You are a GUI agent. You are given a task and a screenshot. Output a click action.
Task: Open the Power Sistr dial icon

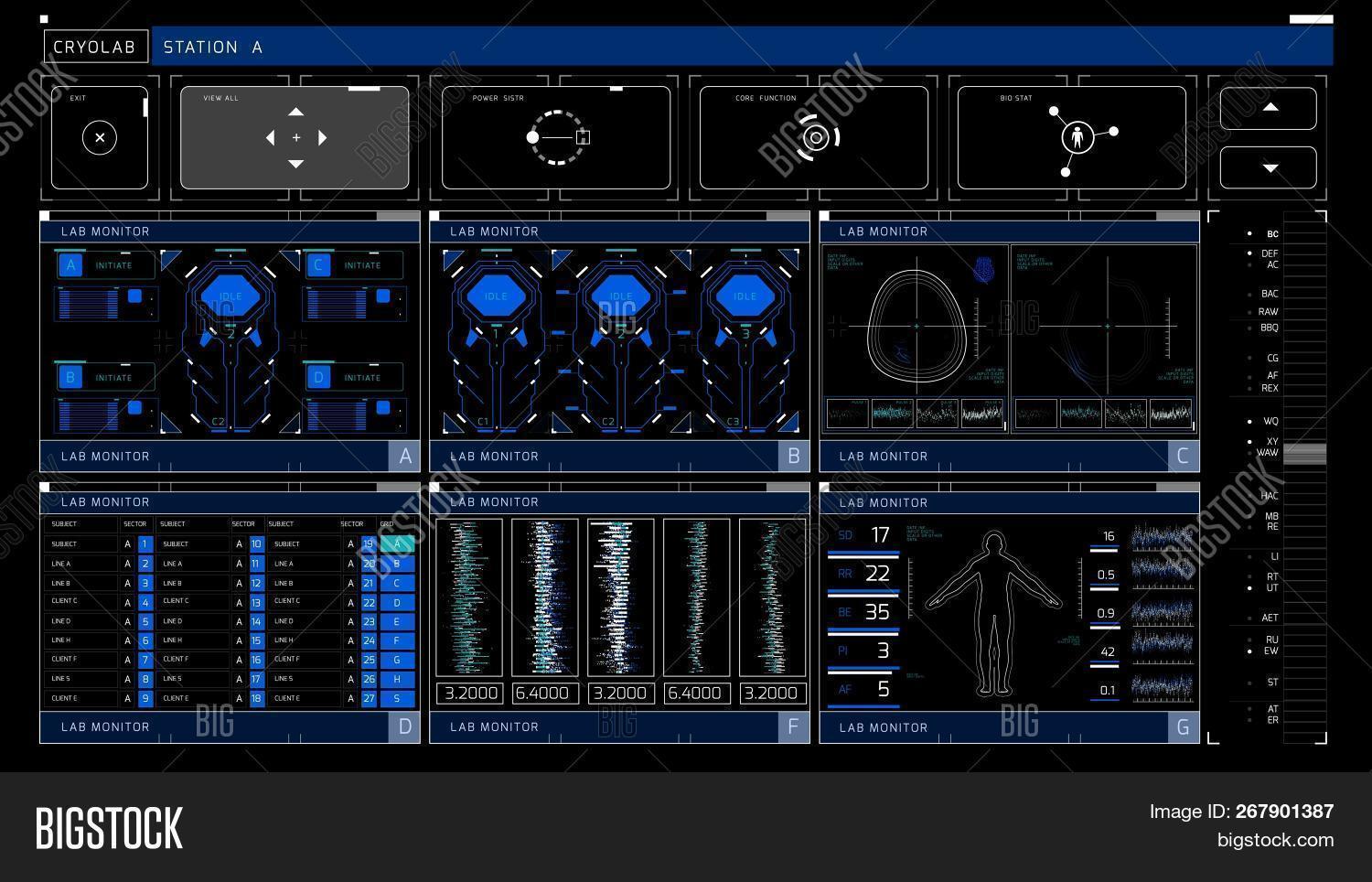tap(557, 138)
